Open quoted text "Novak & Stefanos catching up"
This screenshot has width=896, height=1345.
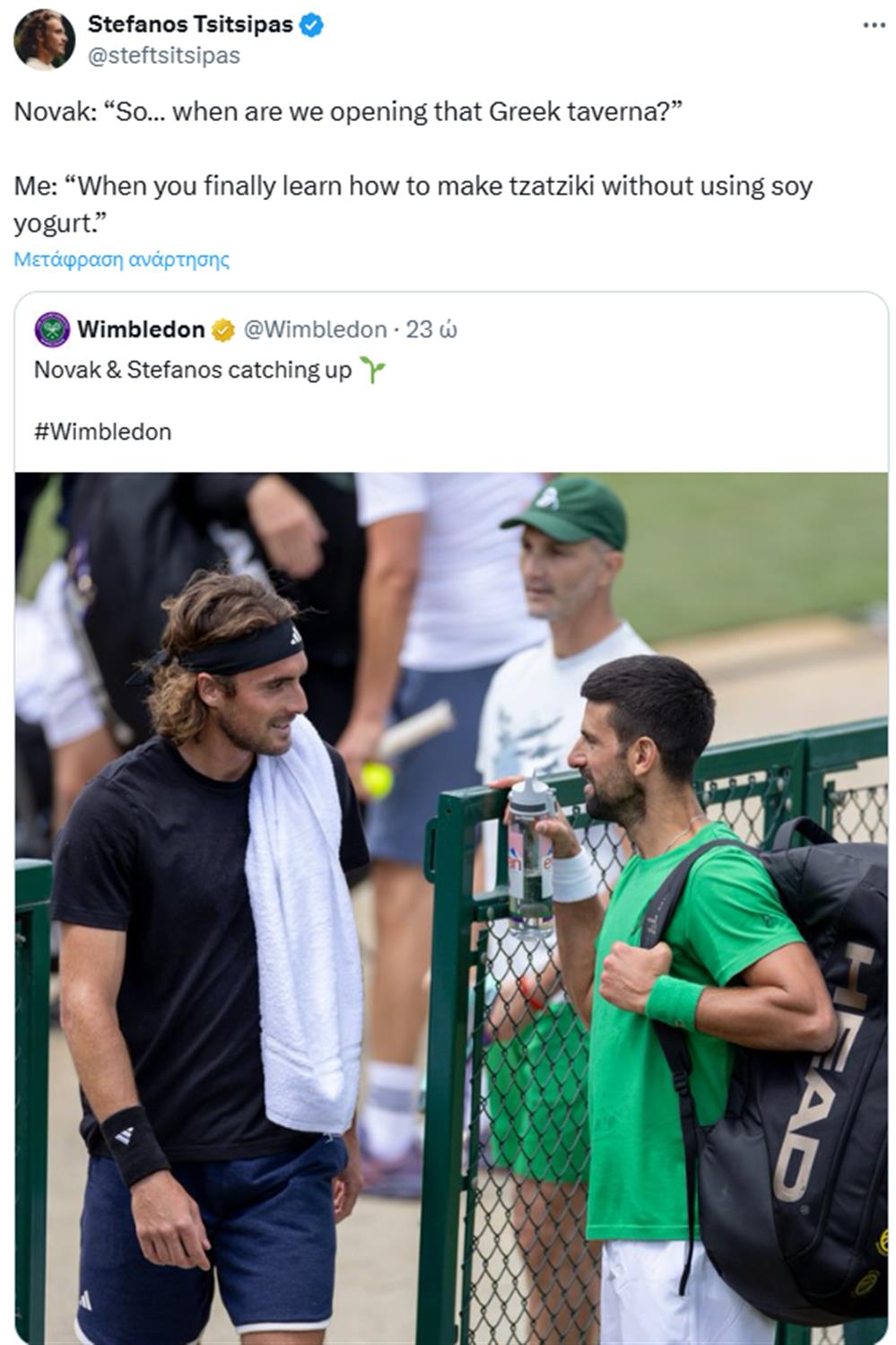[x=193, y=370]
